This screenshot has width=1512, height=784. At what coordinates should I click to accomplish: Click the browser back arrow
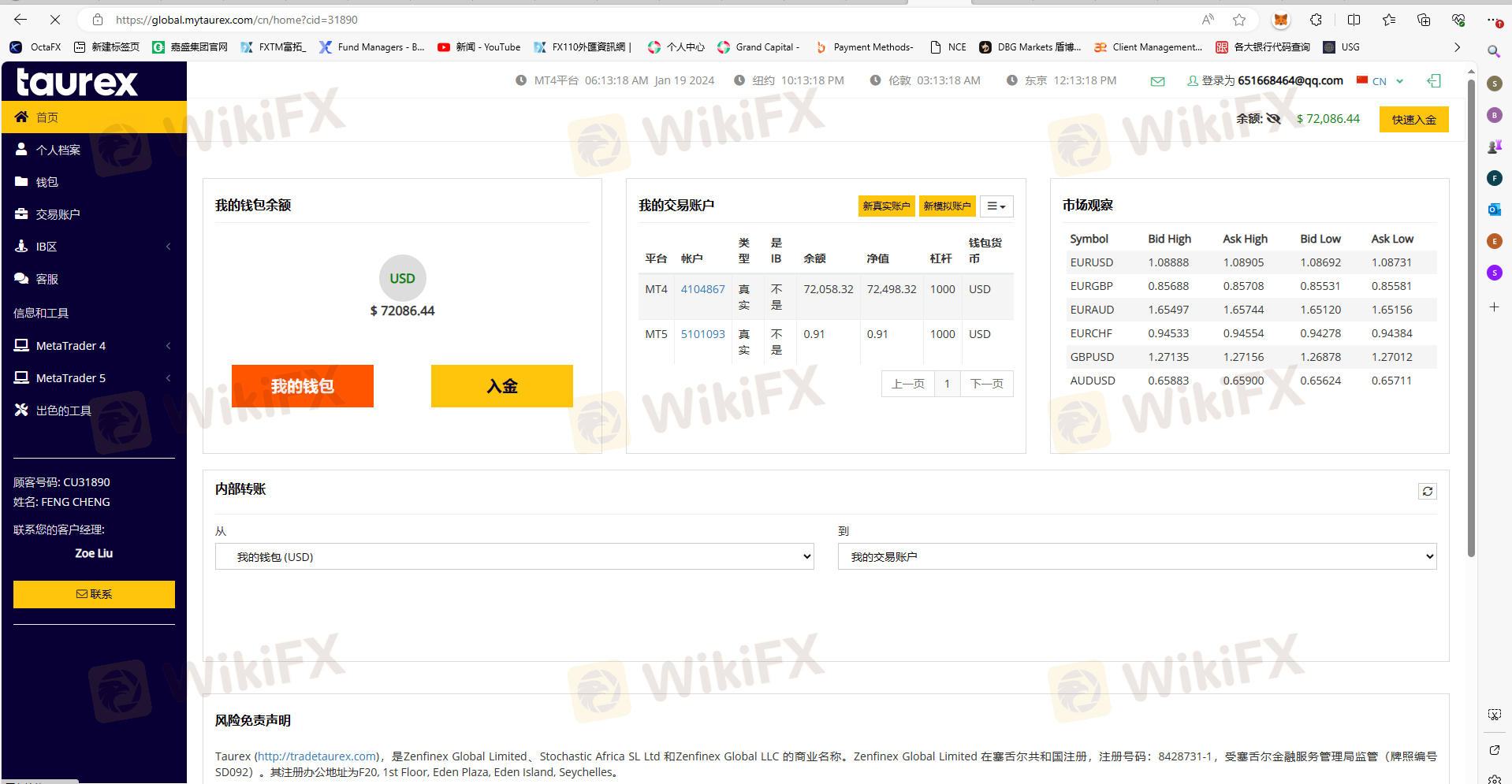20,20
